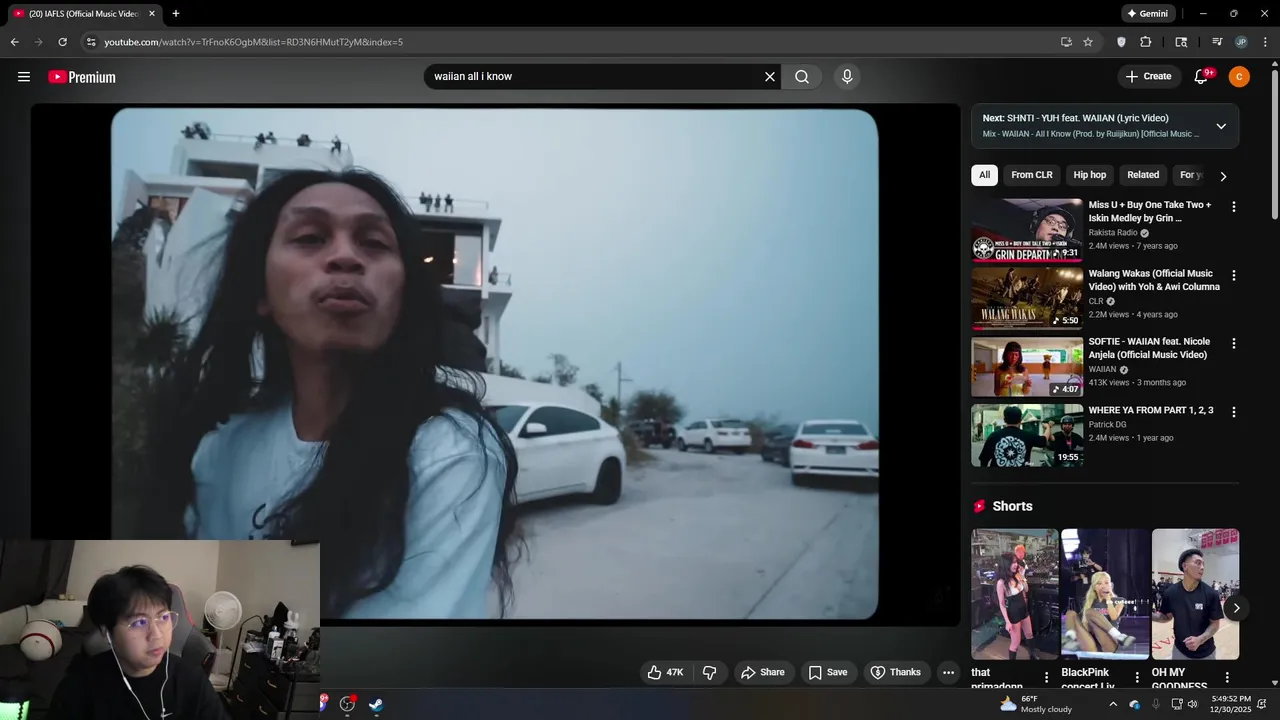Install app icon in address bar
The height and width of the screenshot is (720, 1280).
pos(1066,42)
